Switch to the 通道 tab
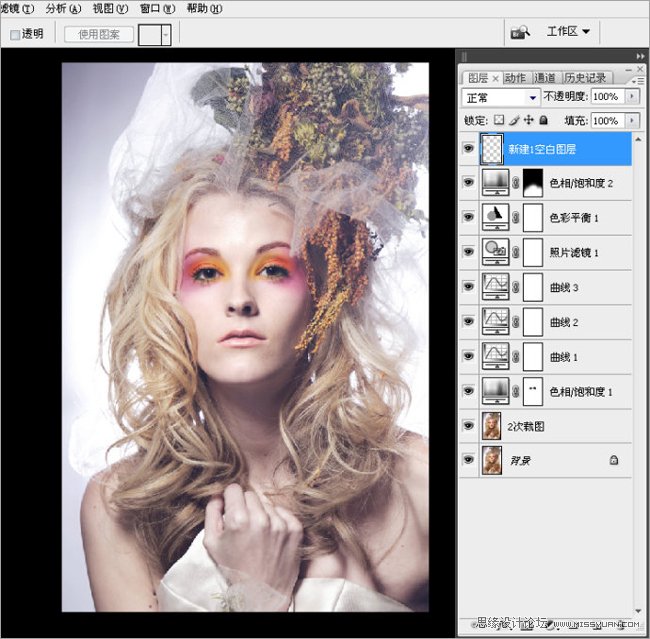The height and width of the screenshot is (639, 650). pyautogui.click(x=545, y=77)
